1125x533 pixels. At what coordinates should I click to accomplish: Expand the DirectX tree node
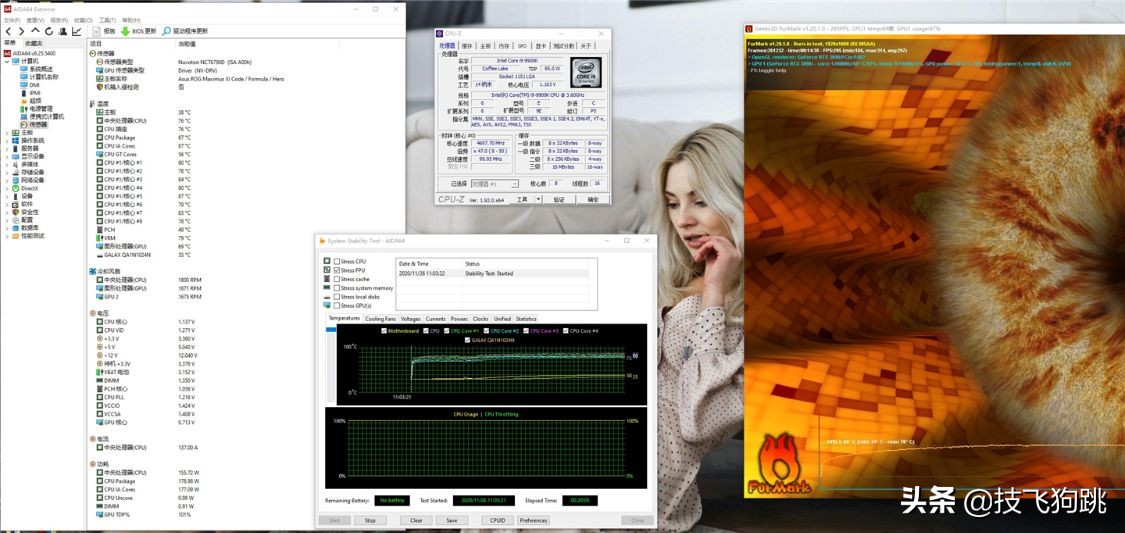click(x=7, y=188)
